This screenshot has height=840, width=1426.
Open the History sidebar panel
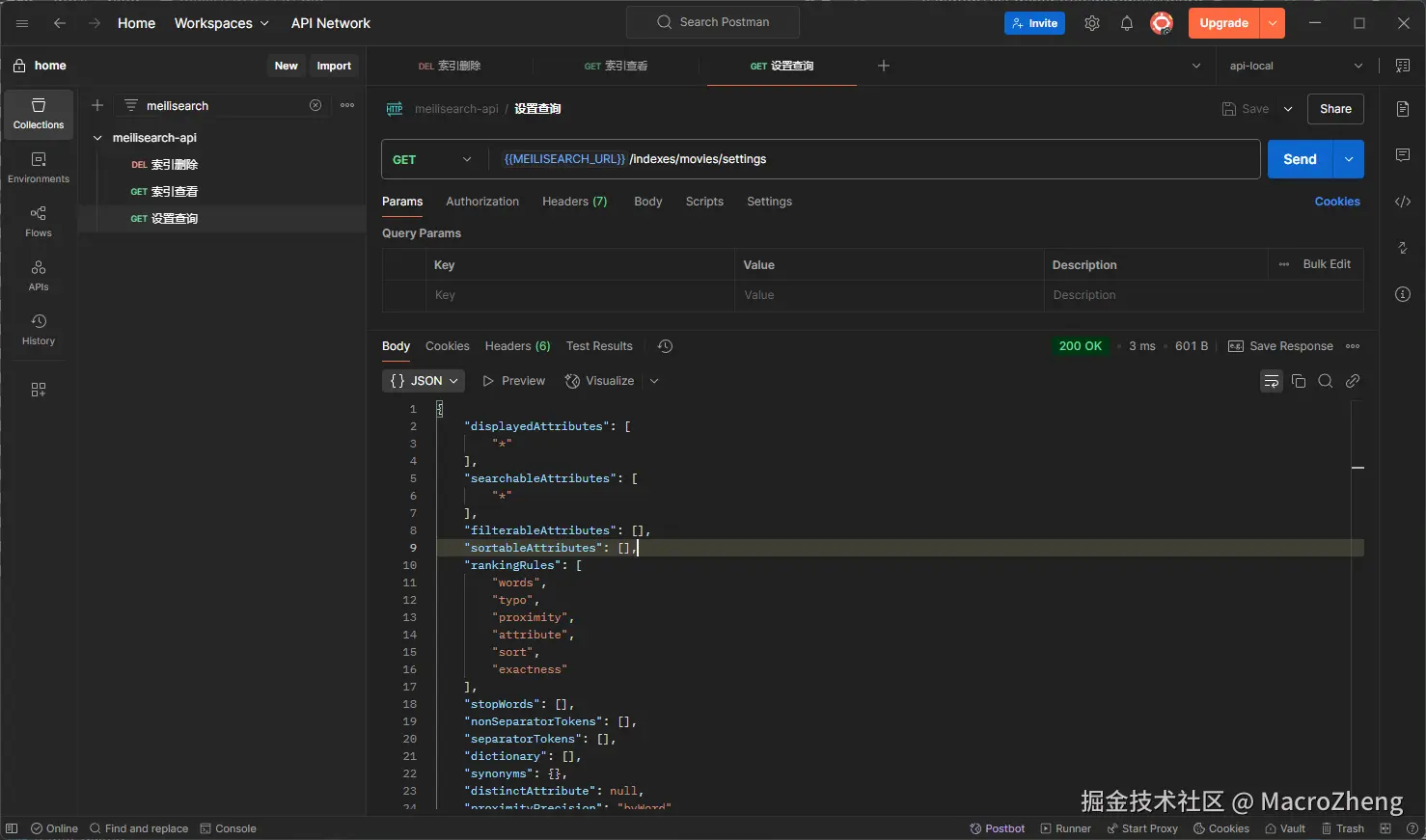(x=39, y=329)
